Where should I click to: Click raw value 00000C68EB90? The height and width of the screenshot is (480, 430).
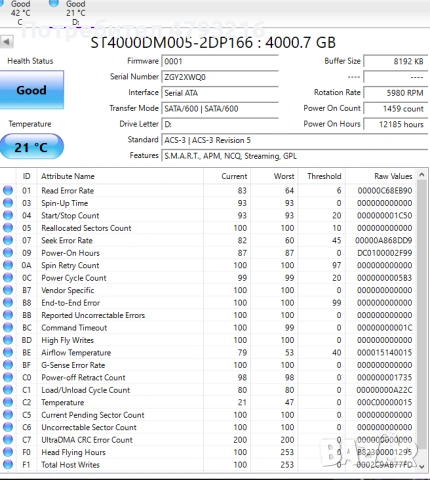pyautogui.click(x=385, y=191)
